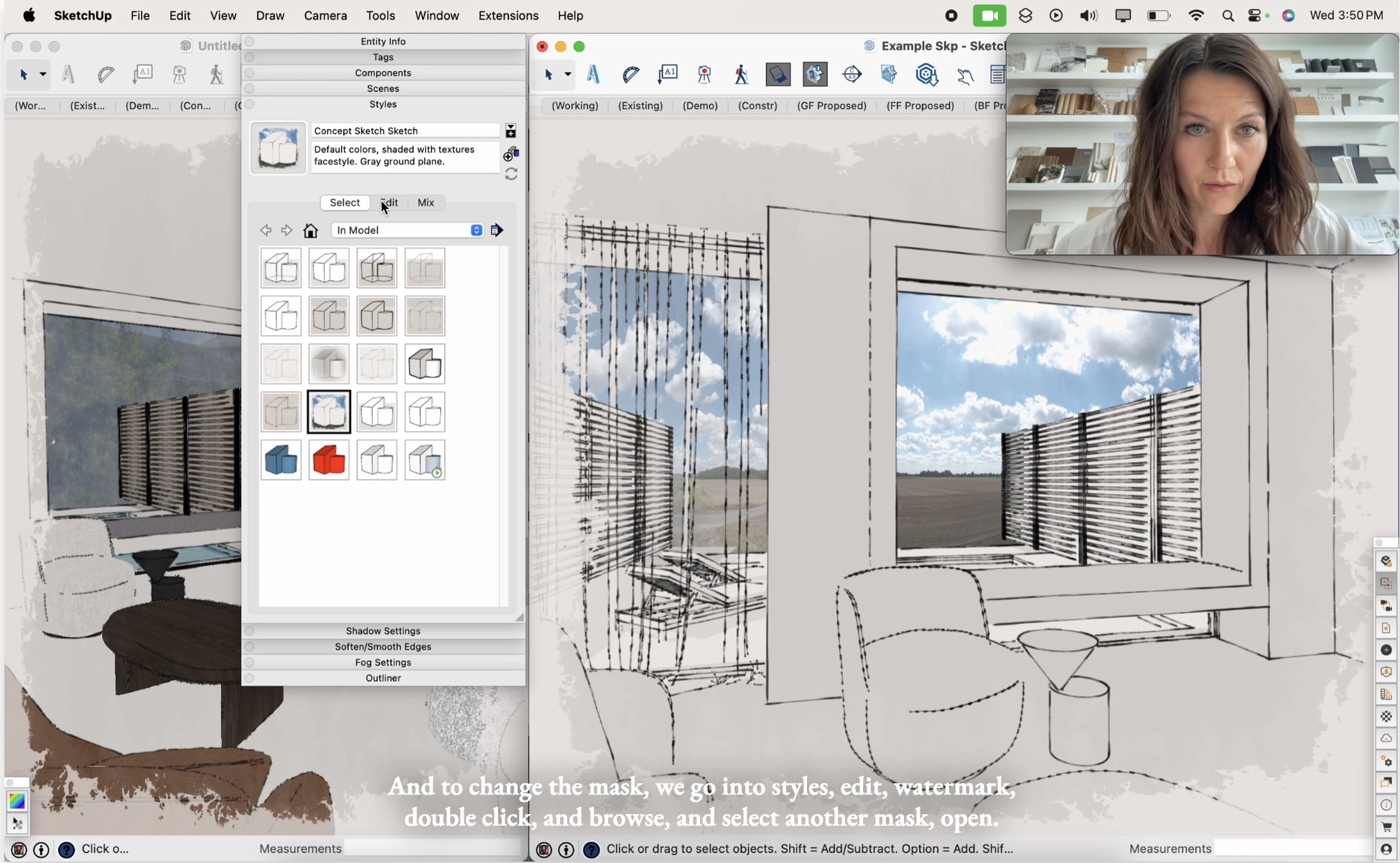Expand the Outliner panel
Viewport: 1400px width, 863px height.
point(383,678)
